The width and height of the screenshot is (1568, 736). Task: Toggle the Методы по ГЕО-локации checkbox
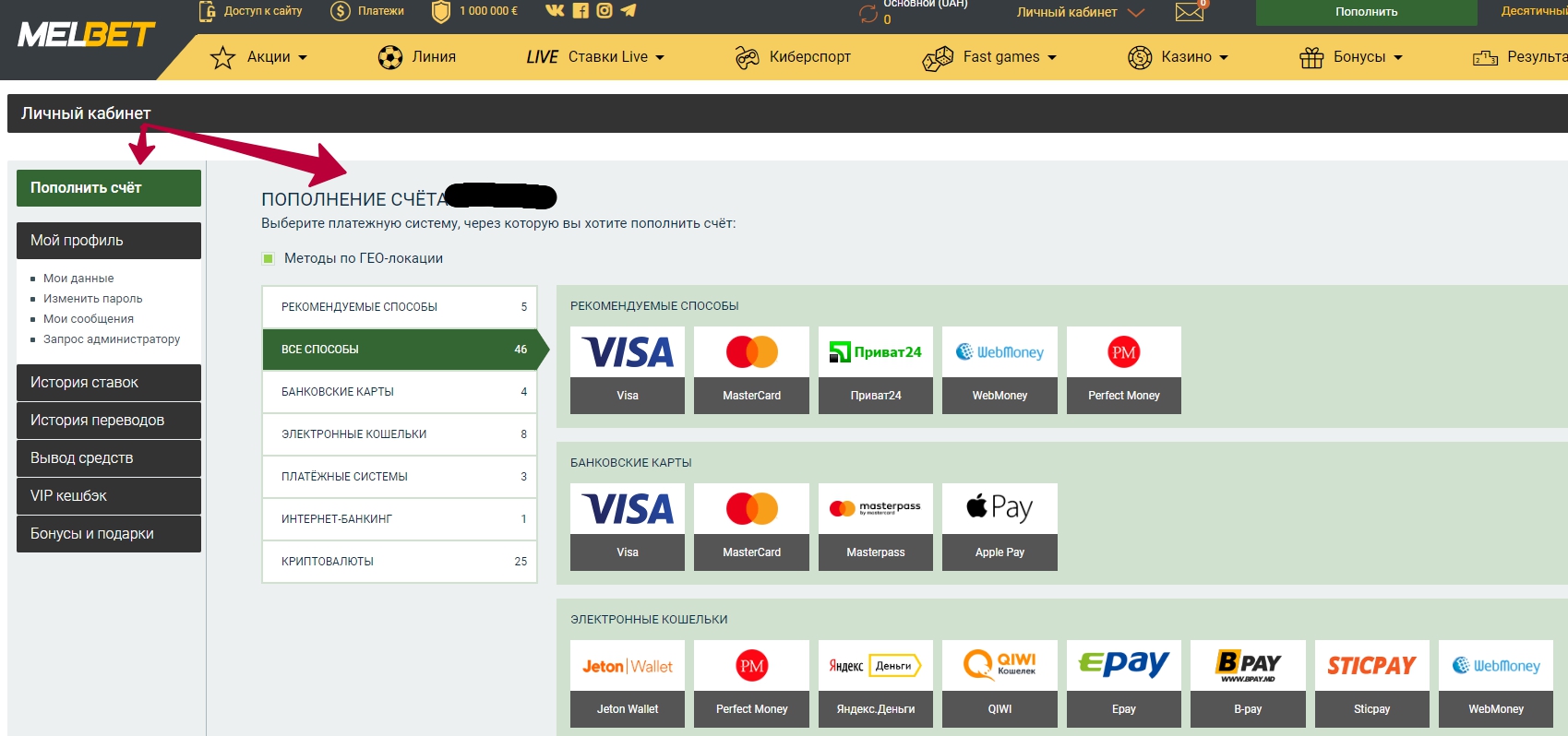coord(269,258)
